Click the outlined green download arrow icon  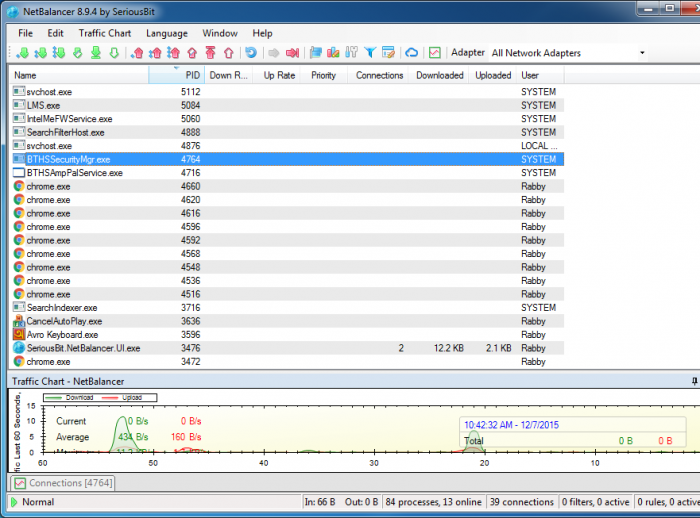coord(114,53)
